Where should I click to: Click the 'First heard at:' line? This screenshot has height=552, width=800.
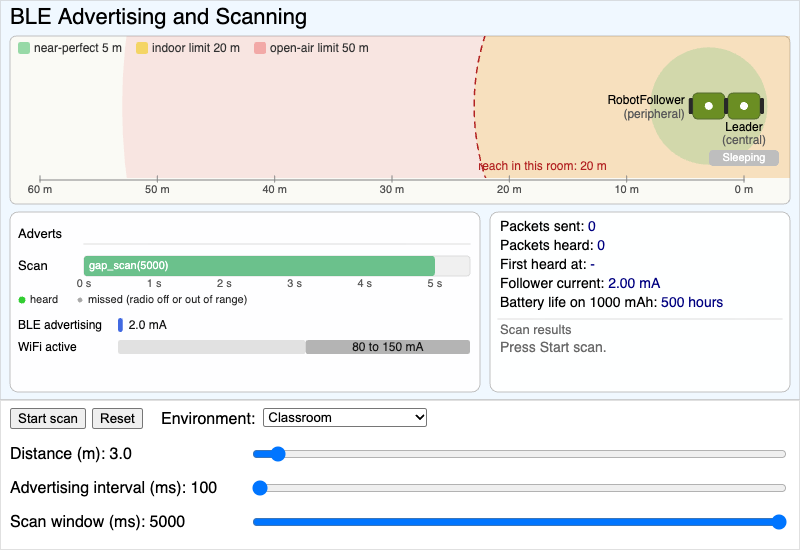click(547, 264)
